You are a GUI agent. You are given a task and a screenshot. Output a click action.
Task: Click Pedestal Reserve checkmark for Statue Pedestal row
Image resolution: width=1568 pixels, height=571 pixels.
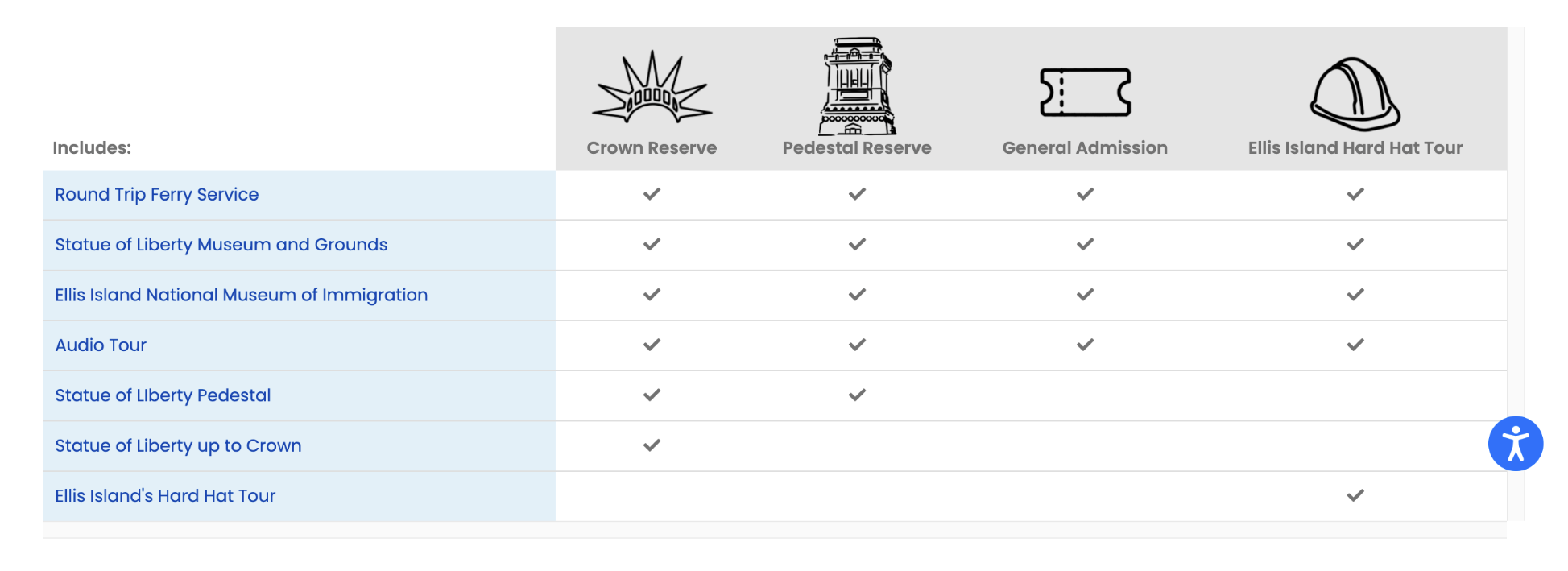pos(857,395)
